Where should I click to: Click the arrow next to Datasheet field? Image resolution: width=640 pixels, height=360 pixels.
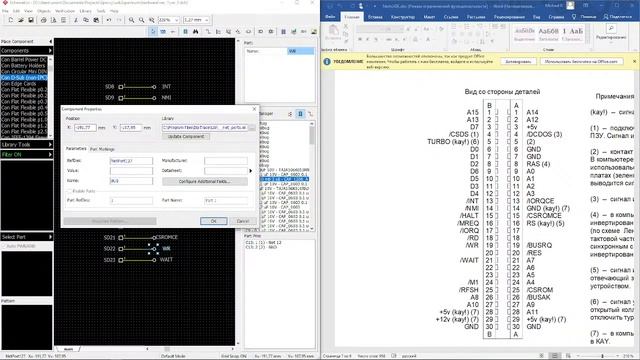251,171
